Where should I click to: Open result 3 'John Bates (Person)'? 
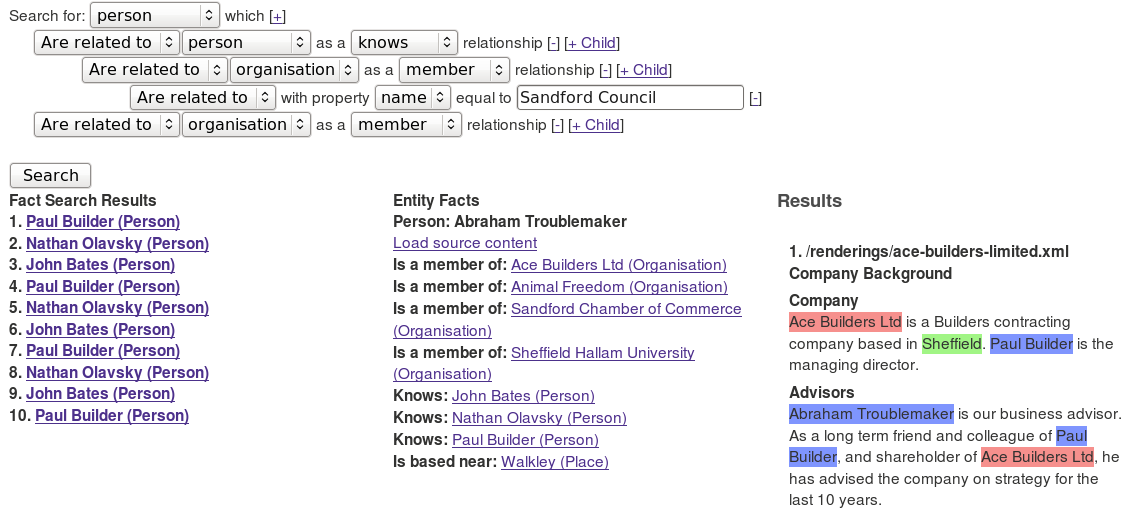pyautogui.click(x=100, y=265)
